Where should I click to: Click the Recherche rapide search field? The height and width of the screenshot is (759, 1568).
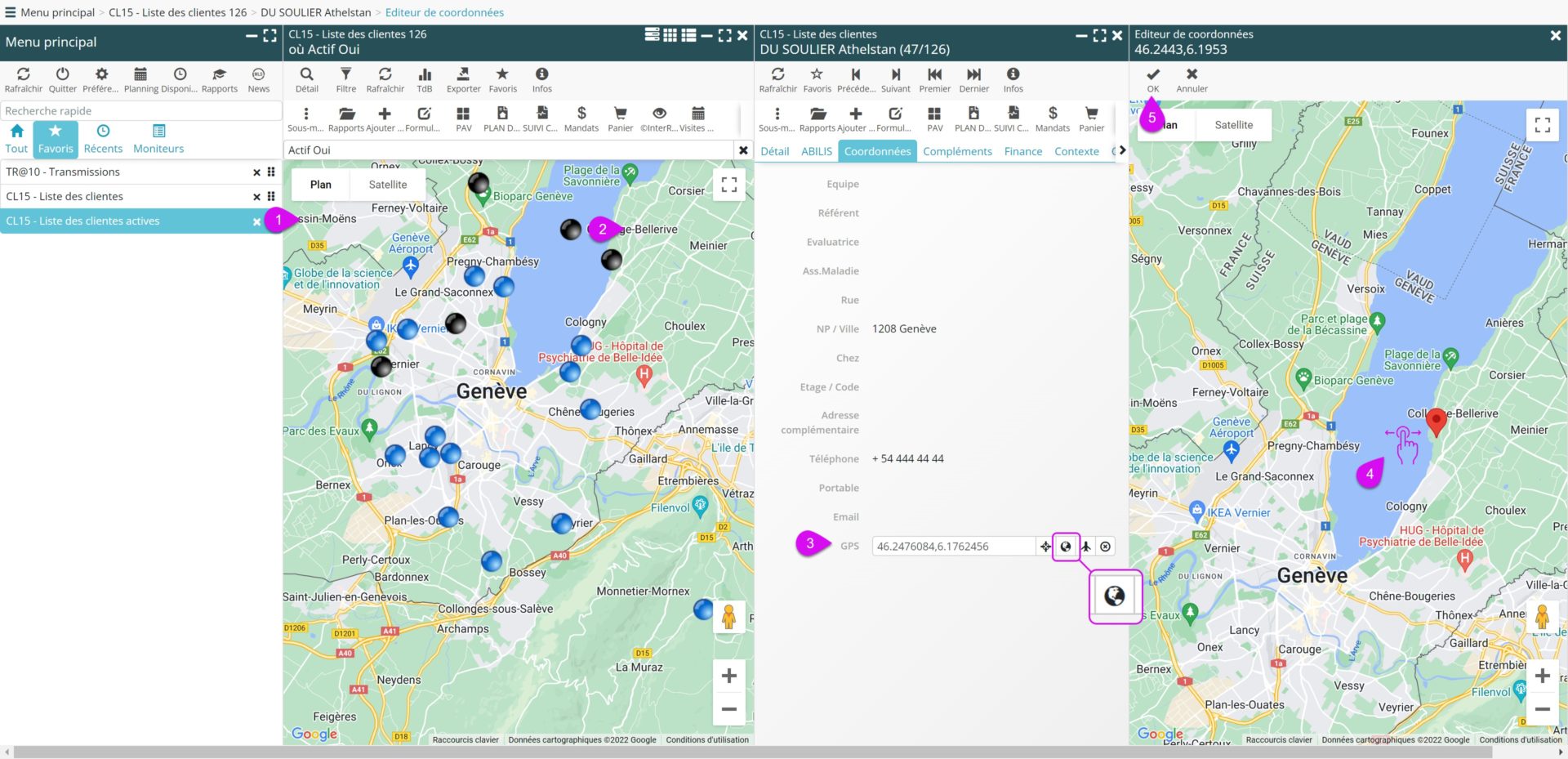(x=140, y=111)
